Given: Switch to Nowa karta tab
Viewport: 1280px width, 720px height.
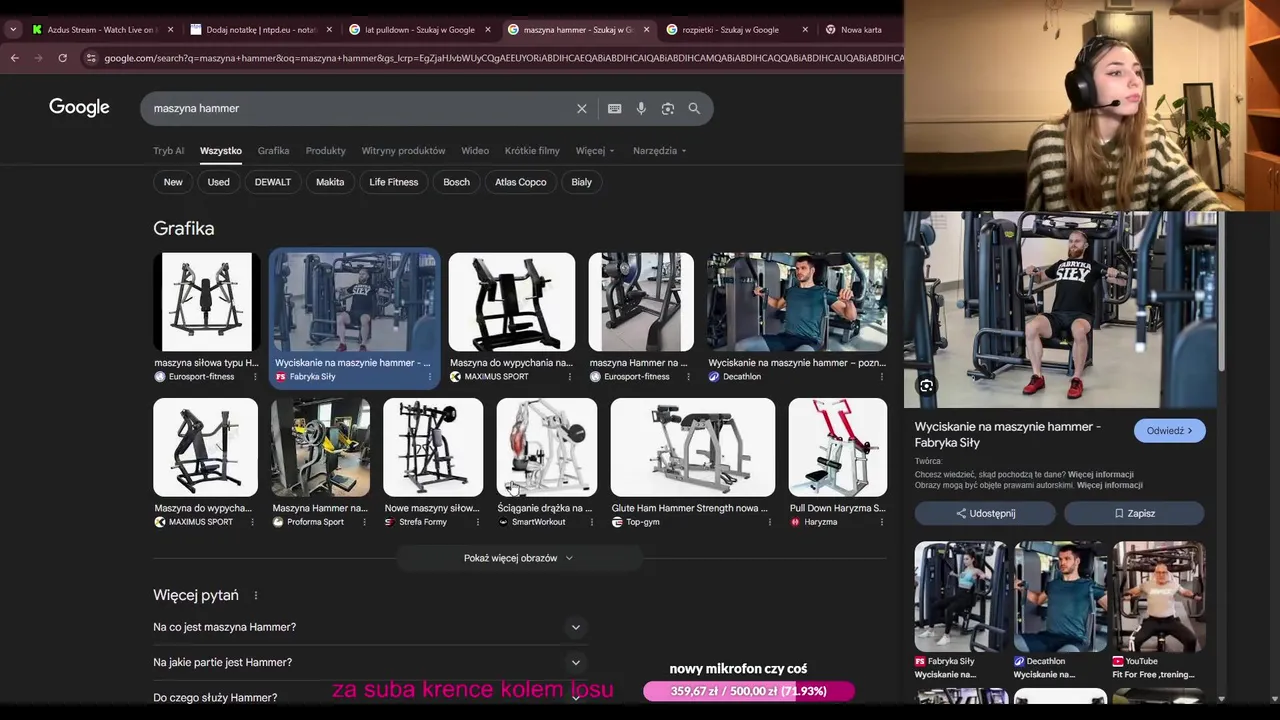Looking at the screenshot, I should tap(860, 30).
